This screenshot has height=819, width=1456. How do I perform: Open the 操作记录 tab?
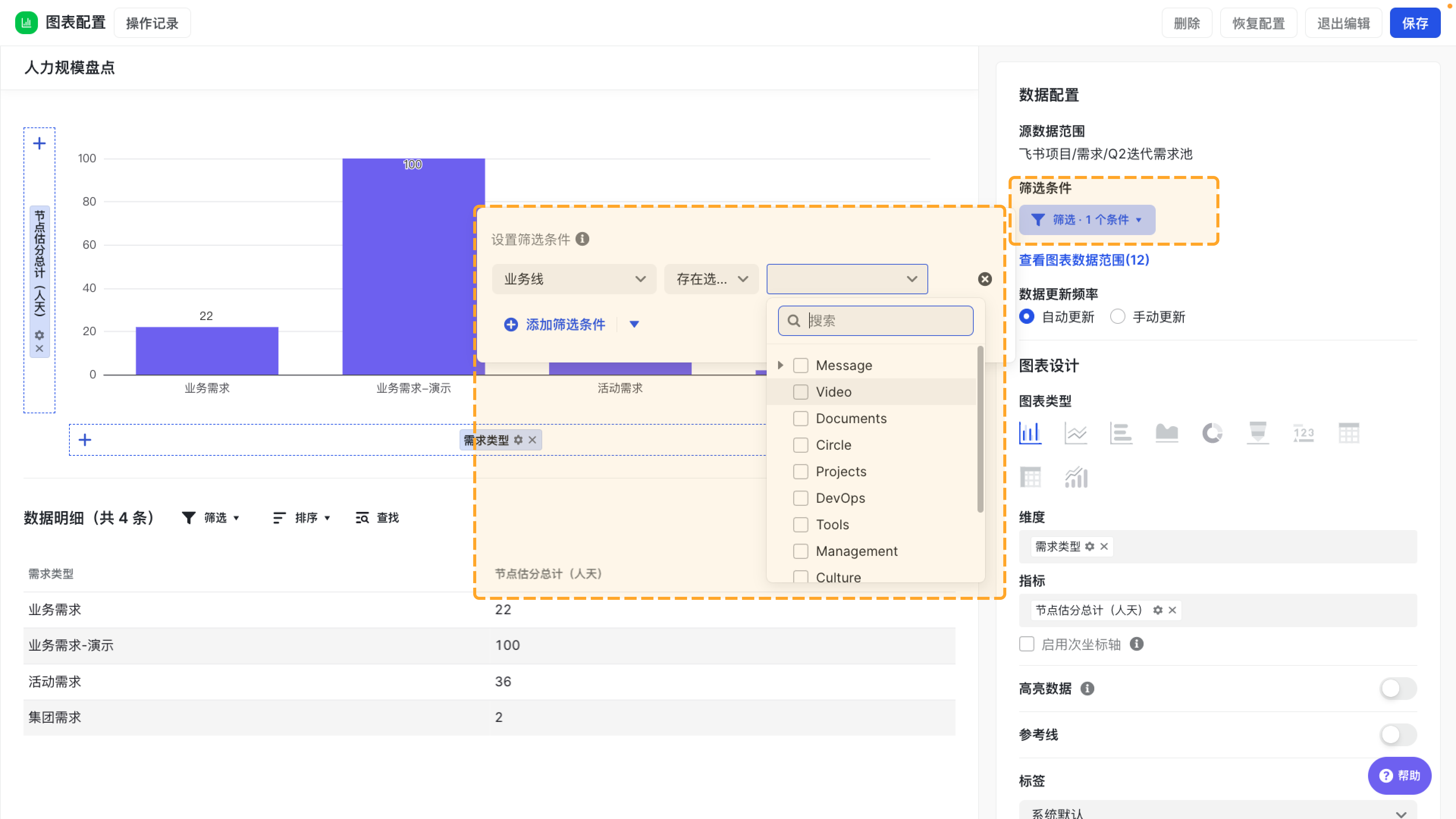coord(152,23)
